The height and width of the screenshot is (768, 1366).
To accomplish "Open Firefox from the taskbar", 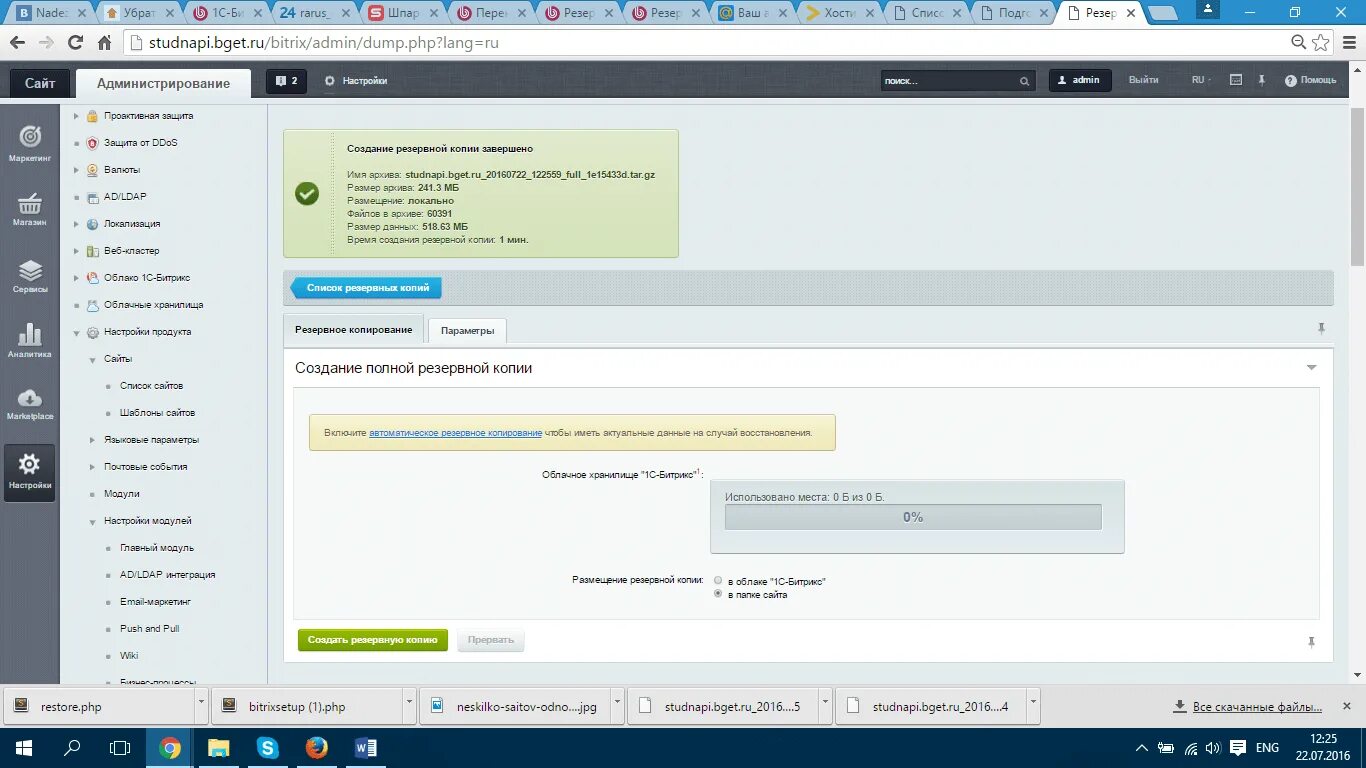I will 317,747.
